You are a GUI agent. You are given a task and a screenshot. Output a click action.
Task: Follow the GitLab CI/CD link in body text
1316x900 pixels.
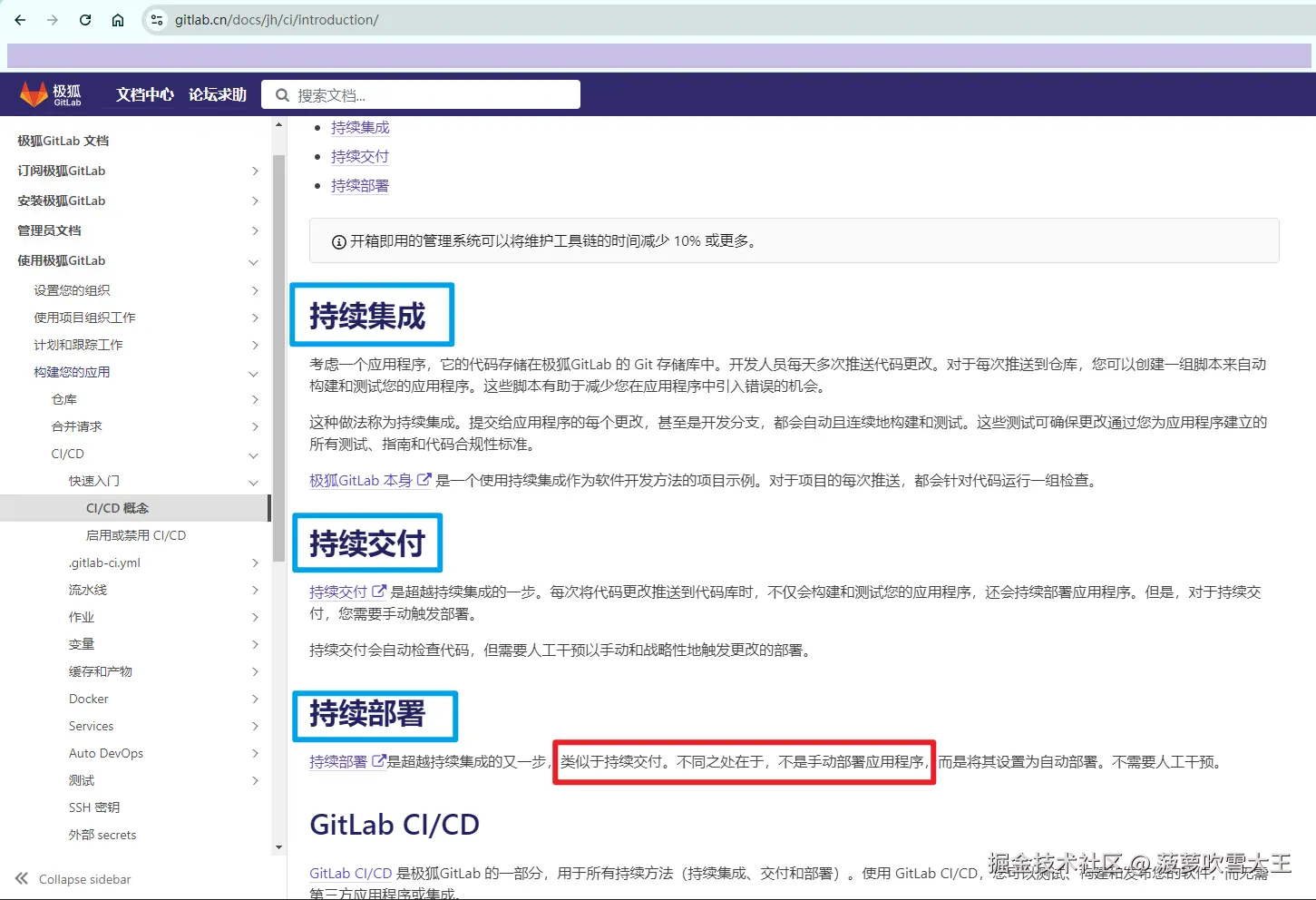tap(351, 872)
